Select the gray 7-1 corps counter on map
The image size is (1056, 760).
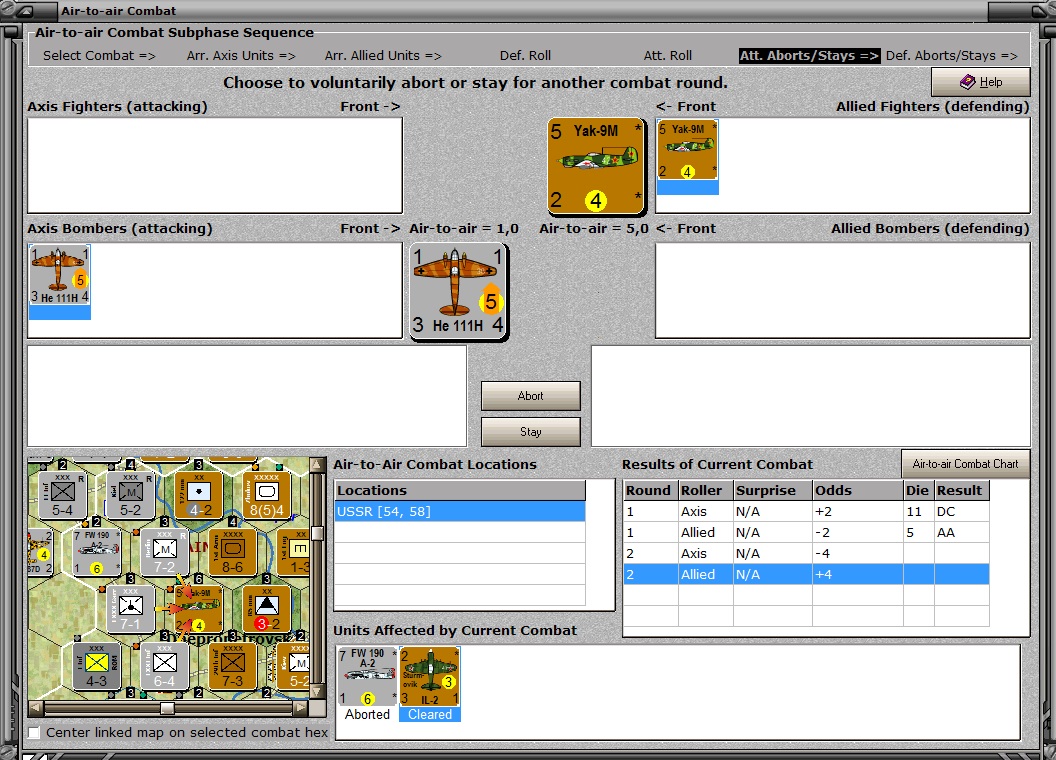[131, 608]
